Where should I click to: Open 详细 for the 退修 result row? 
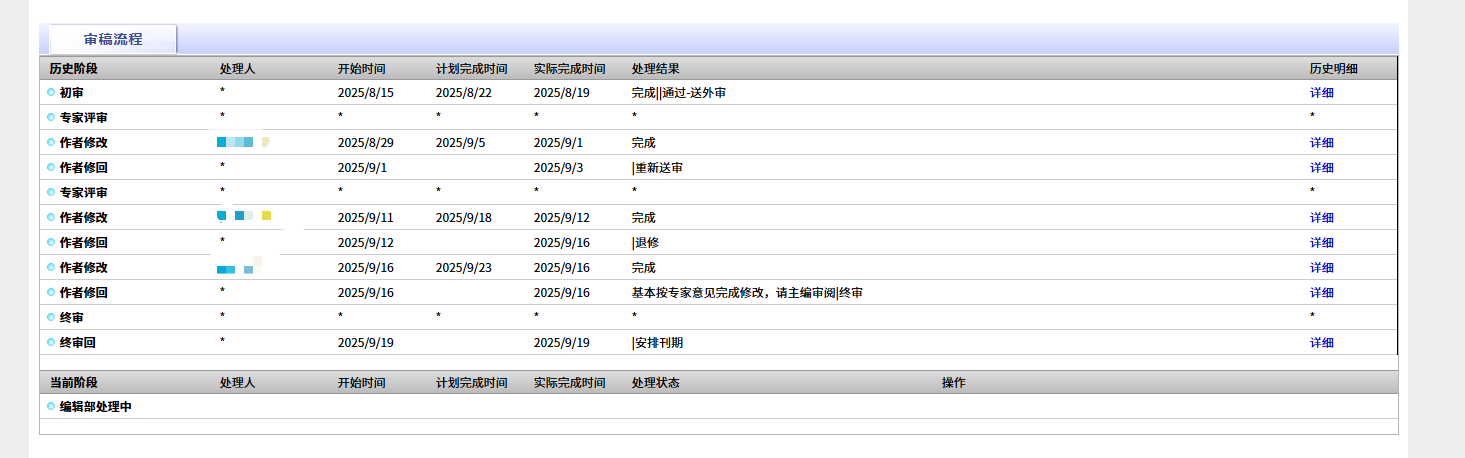pos(1321,243)
